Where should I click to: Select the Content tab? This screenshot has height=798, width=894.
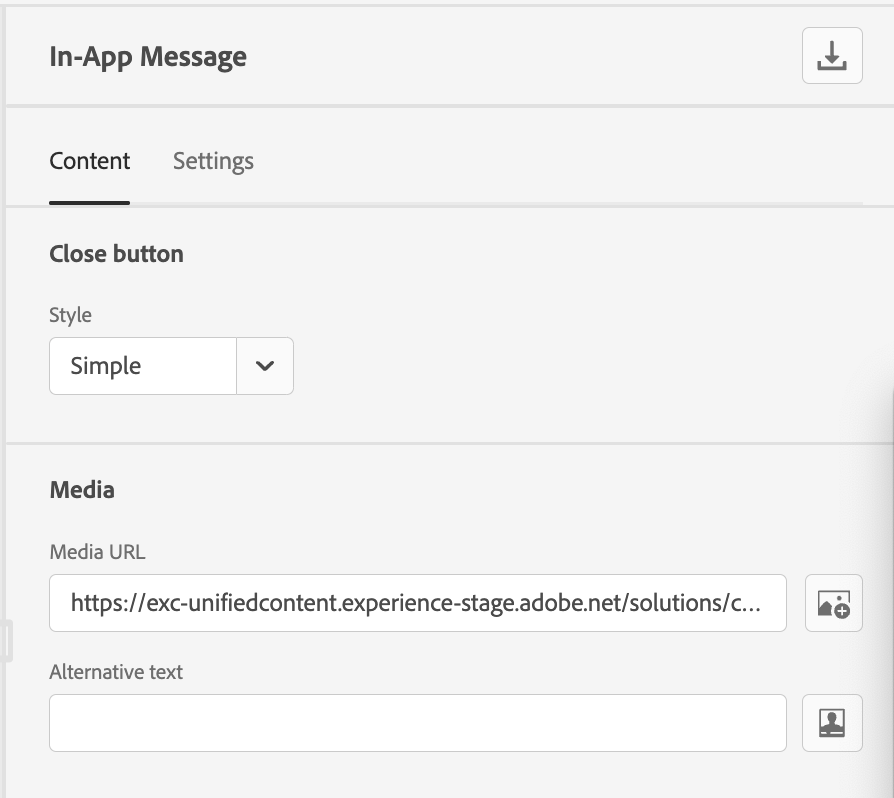[90, 161]
